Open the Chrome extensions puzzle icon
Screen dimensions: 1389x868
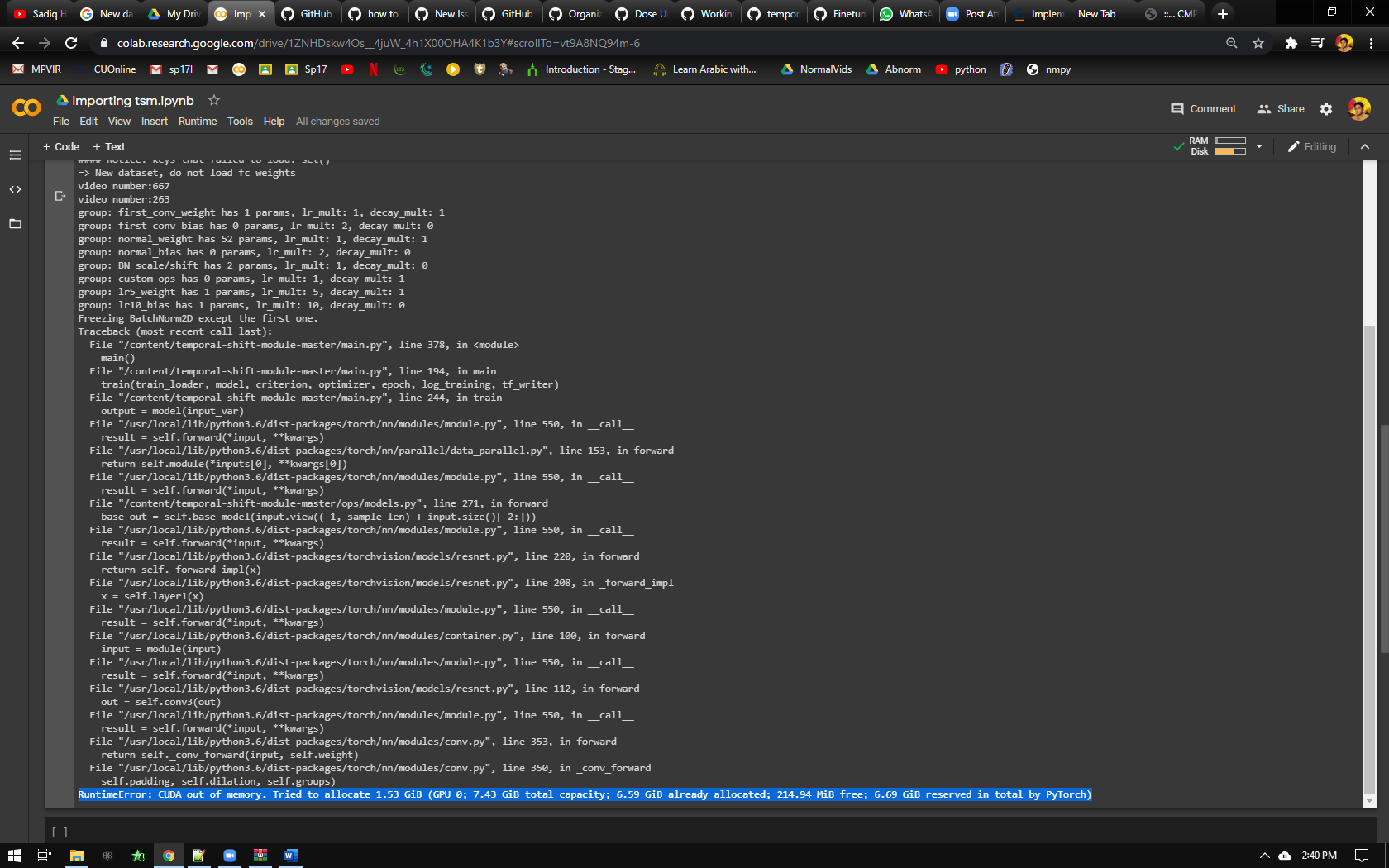[x=1291, y=42]
